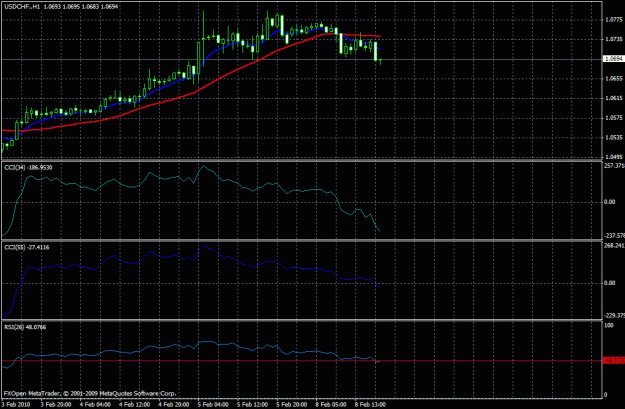Click the 4 Feb 04:00 time axis label
Screen dimensions: 625x409
[x=95, y=405]
